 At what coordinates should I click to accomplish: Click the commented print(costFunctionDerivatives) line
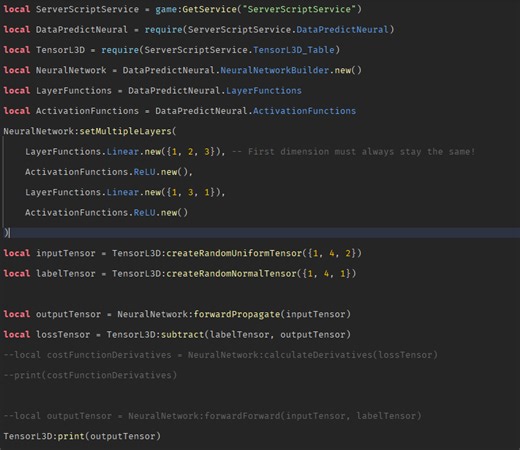click(90, 375)
